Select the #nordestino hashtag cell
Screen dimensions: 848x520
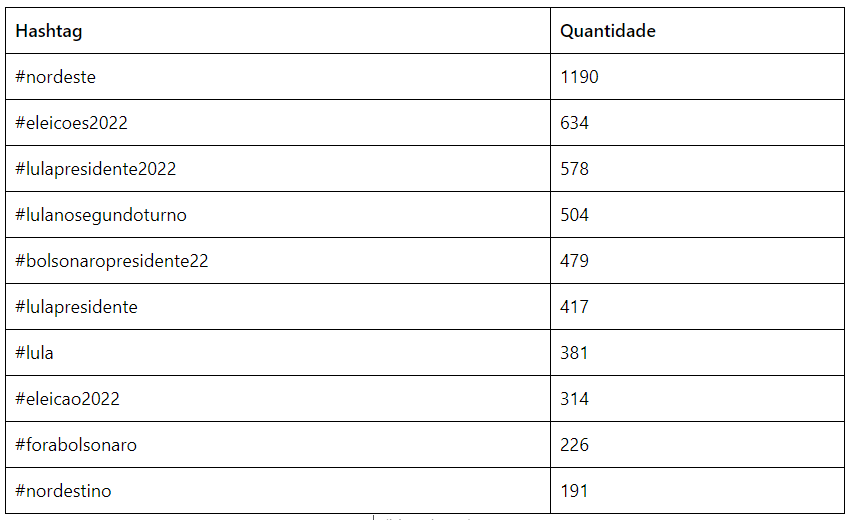pyautogui.click(x=64, y=491)
